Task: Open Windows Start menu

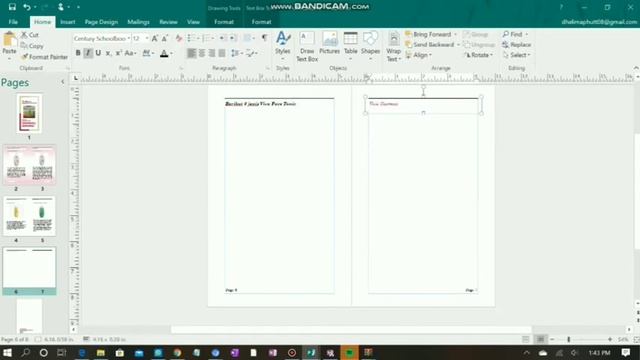Action: (x=7, y=353)
